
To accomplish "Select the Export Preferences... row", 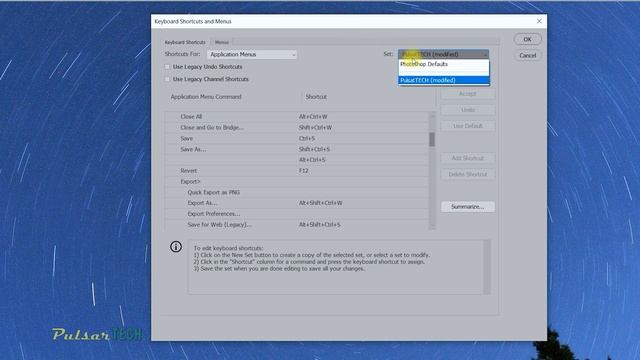I will [297, 214].
